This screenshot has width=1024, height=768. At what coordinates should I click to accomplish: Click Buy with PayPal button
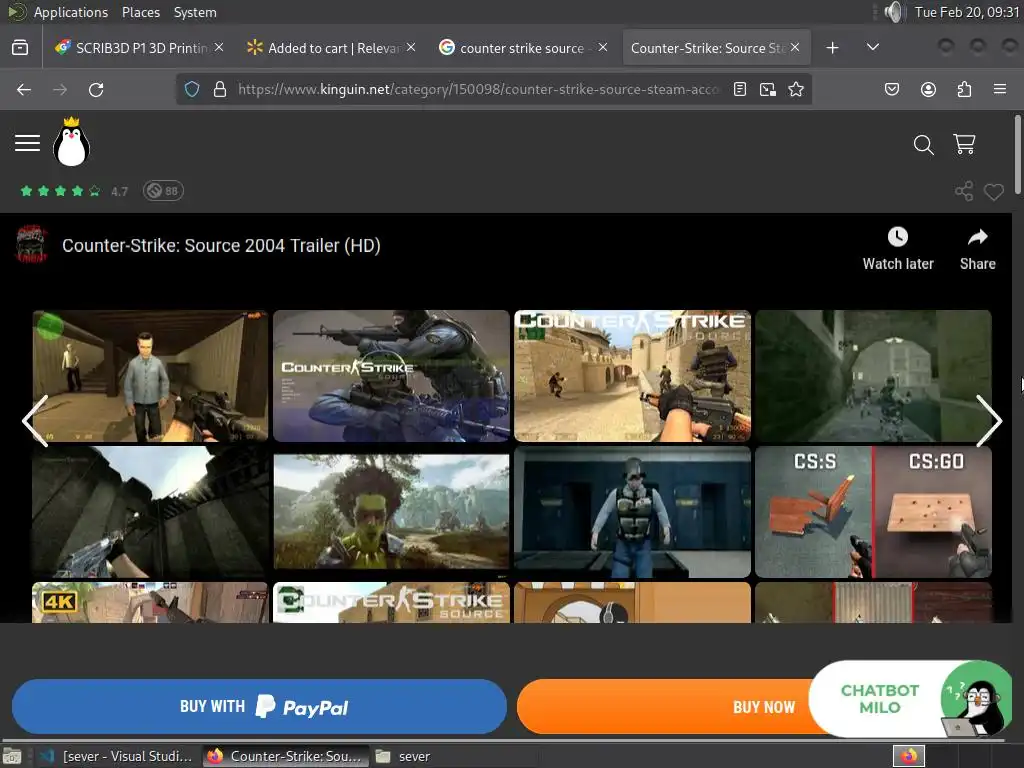click(259, 707)
